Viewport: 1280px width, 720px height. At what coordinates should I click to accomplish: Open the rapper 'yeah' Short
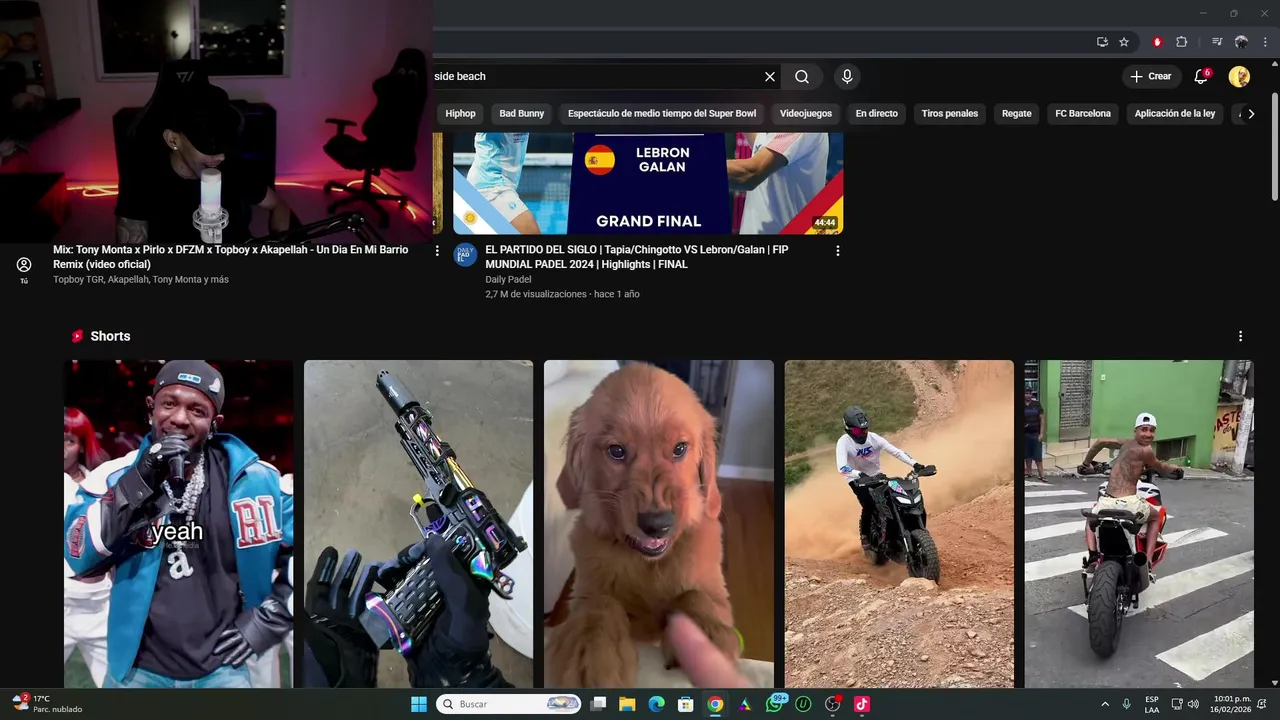[x=179, y=524]
